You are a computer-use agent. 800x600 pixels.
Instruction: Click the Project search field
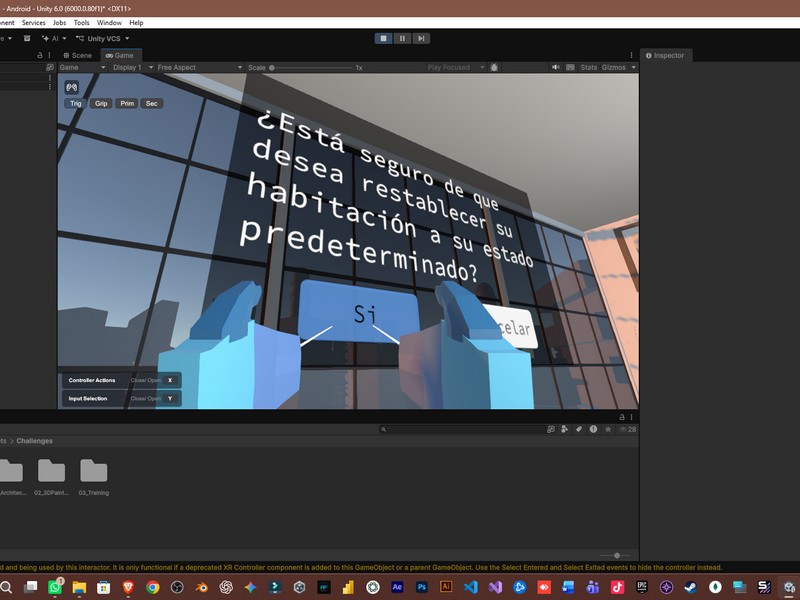click(x=462, y=429)
